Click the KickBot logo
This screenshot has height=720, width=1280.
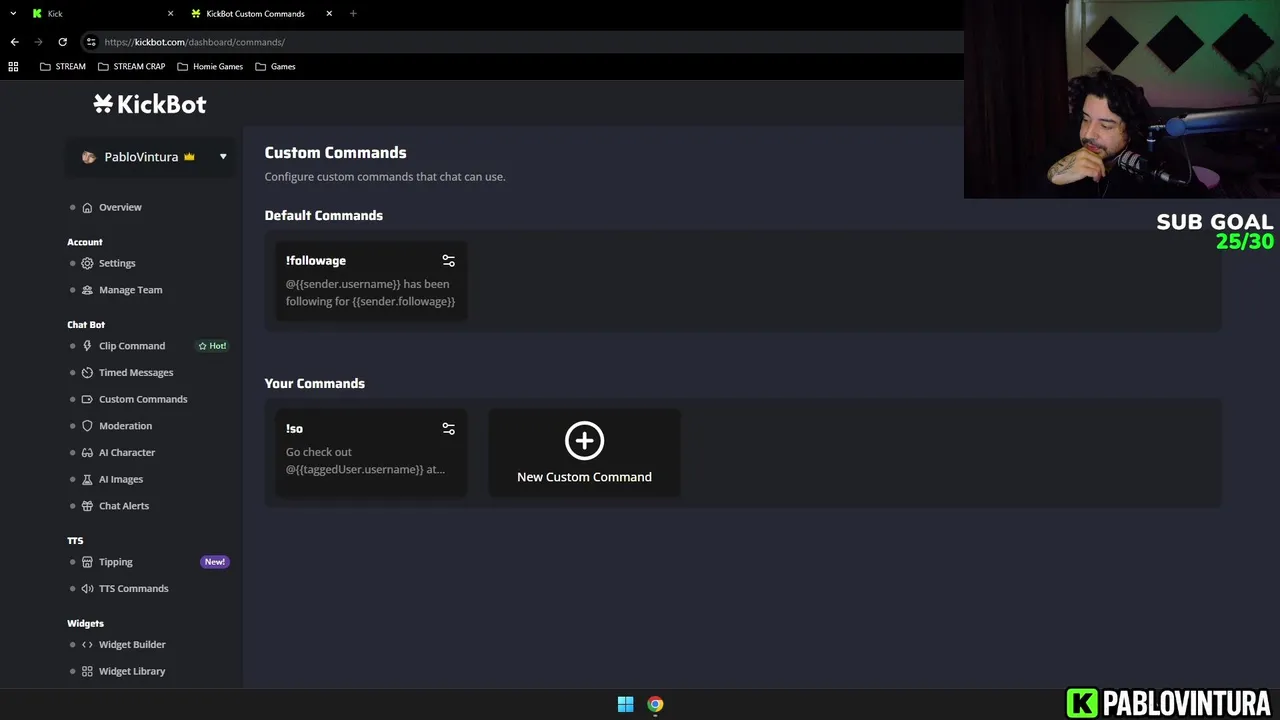[150, 104]
